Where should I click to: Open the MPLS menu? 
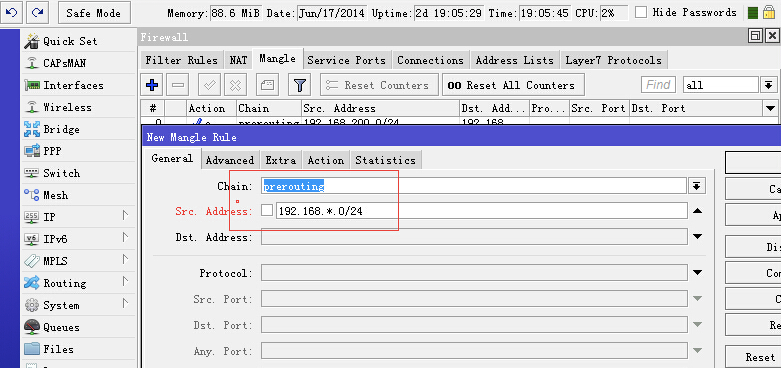[x=78, y=261]
